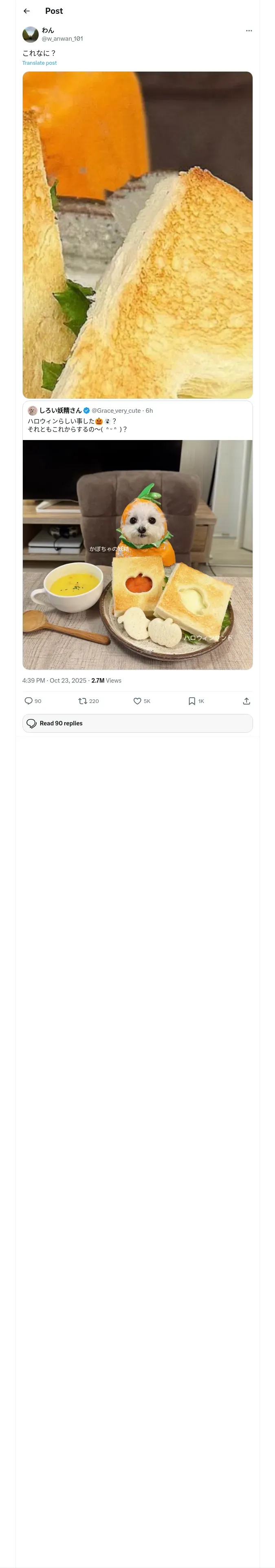Click the 4:39 PM Oct 23, 2025 timestamp
The image size is (275, 1568).
point(54,681)
